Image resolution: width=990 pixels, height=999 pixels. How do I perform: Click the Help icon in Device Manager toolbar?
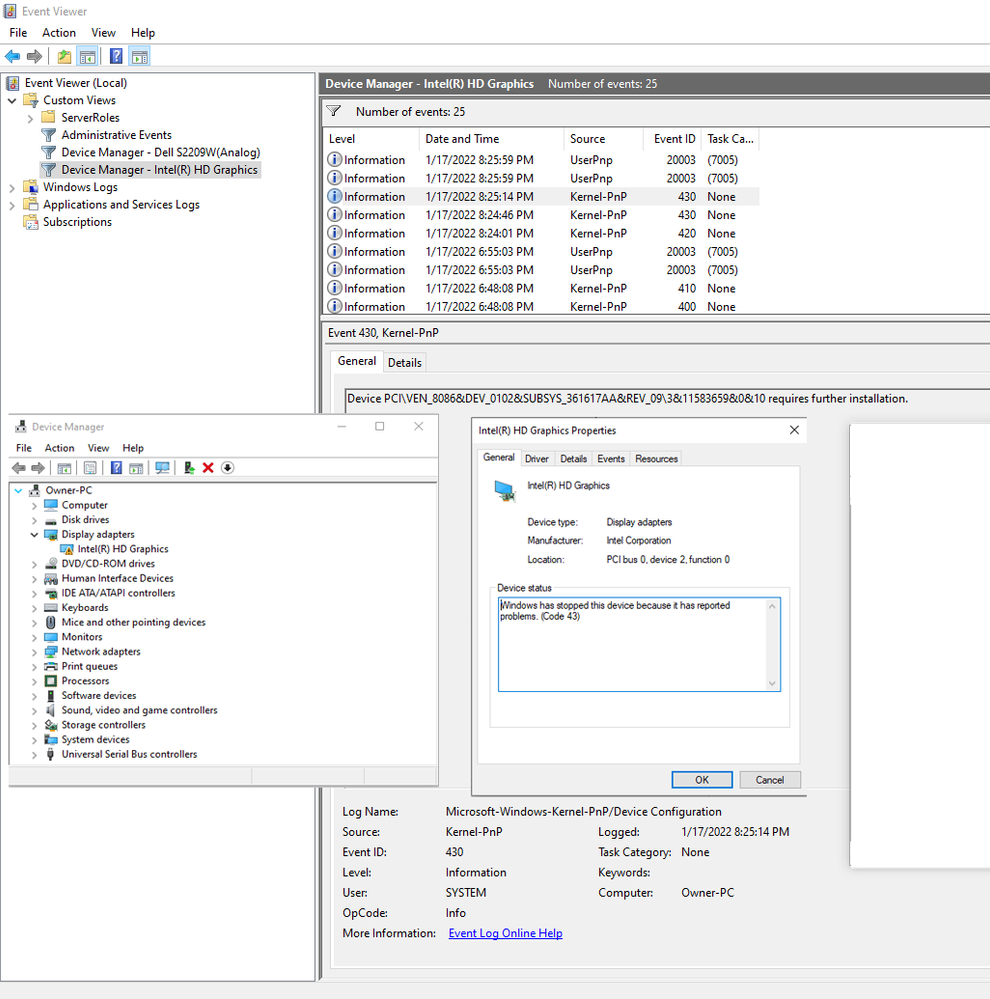coord(116,468)
